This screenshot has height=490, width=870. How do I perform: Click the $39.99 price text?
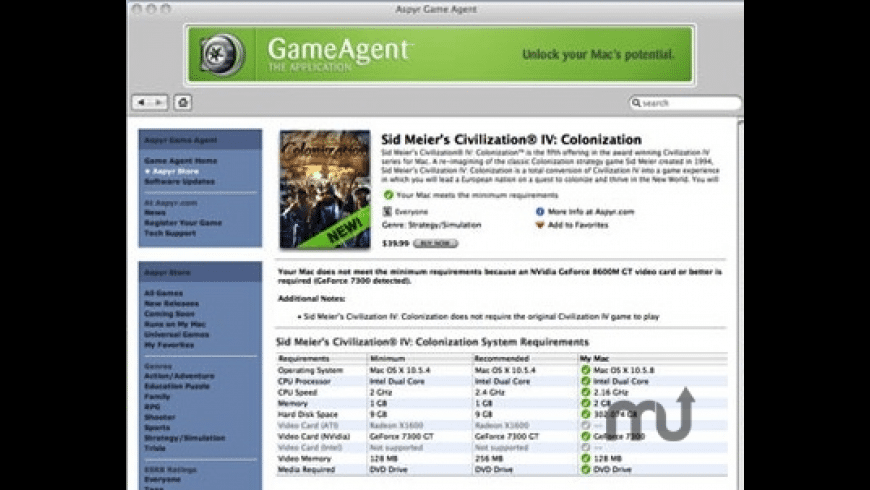(x=396, y=243)
